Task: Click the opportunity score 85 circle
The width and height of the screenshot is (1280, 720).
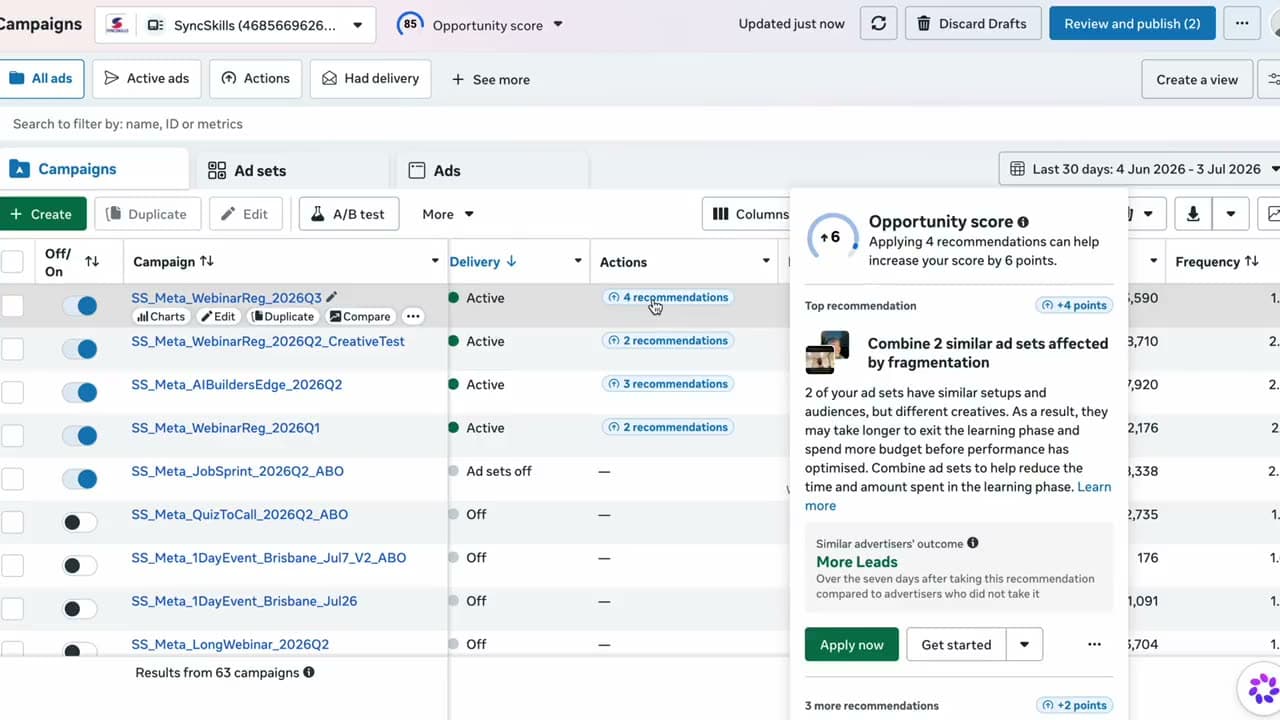Action: pyautogui.click(x=409, y=24)
